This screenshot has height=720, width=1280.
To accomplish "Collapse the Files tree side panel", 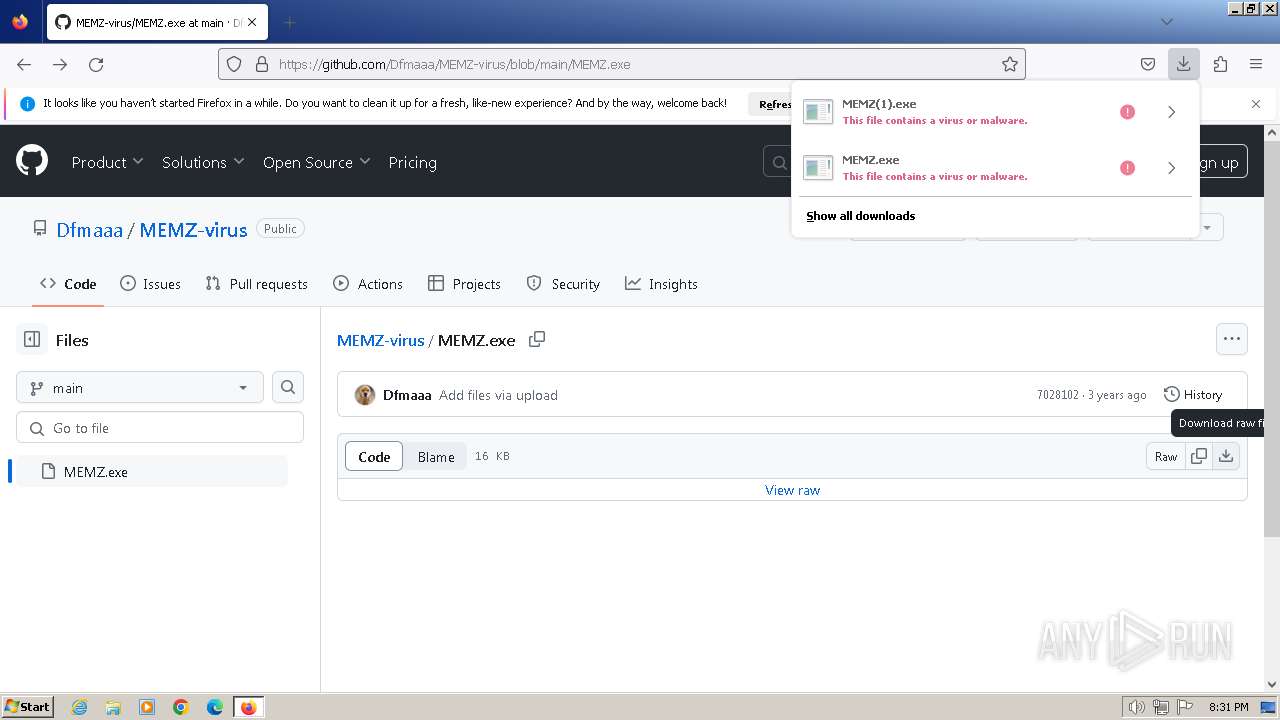I will [x=32, y=340].
